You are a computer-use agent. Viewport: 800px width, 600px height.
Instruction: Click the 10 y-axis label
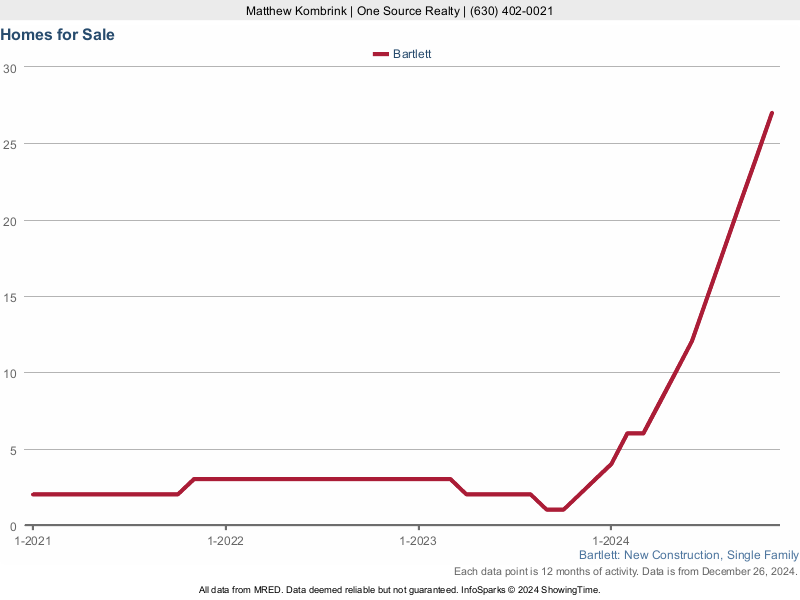tap(10, 373)
